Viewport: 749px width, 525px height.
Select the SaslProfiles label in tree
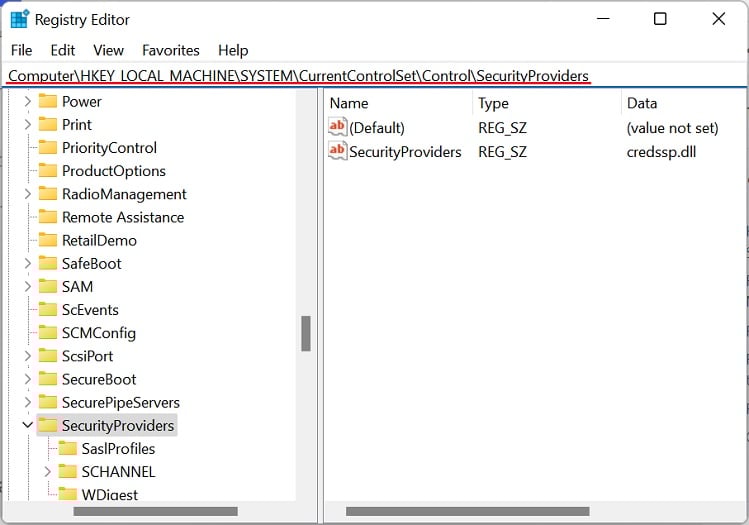tap(118, 449)
